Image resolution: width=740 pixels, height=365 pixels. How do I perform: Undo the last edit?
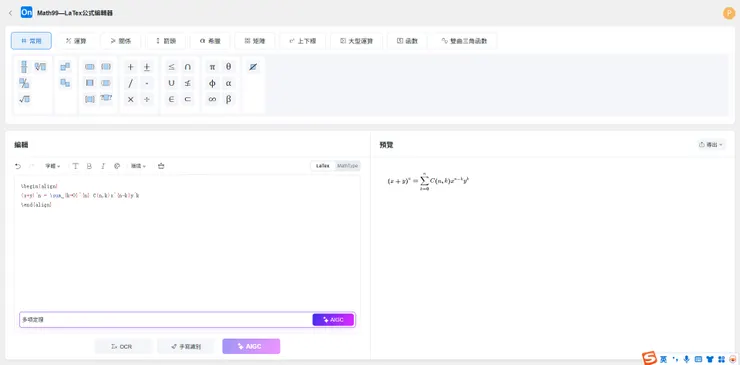click(x=18, y=166)
